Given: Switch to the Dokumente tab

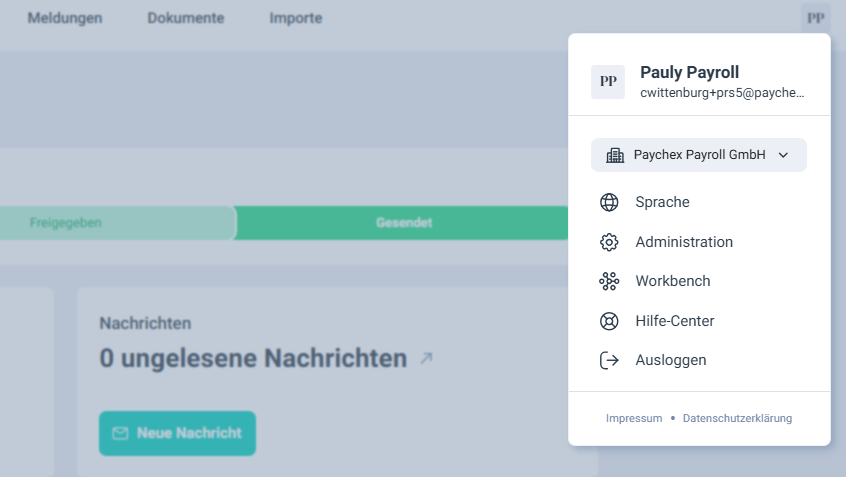Looking at the screenshot, I should point(186,18).
